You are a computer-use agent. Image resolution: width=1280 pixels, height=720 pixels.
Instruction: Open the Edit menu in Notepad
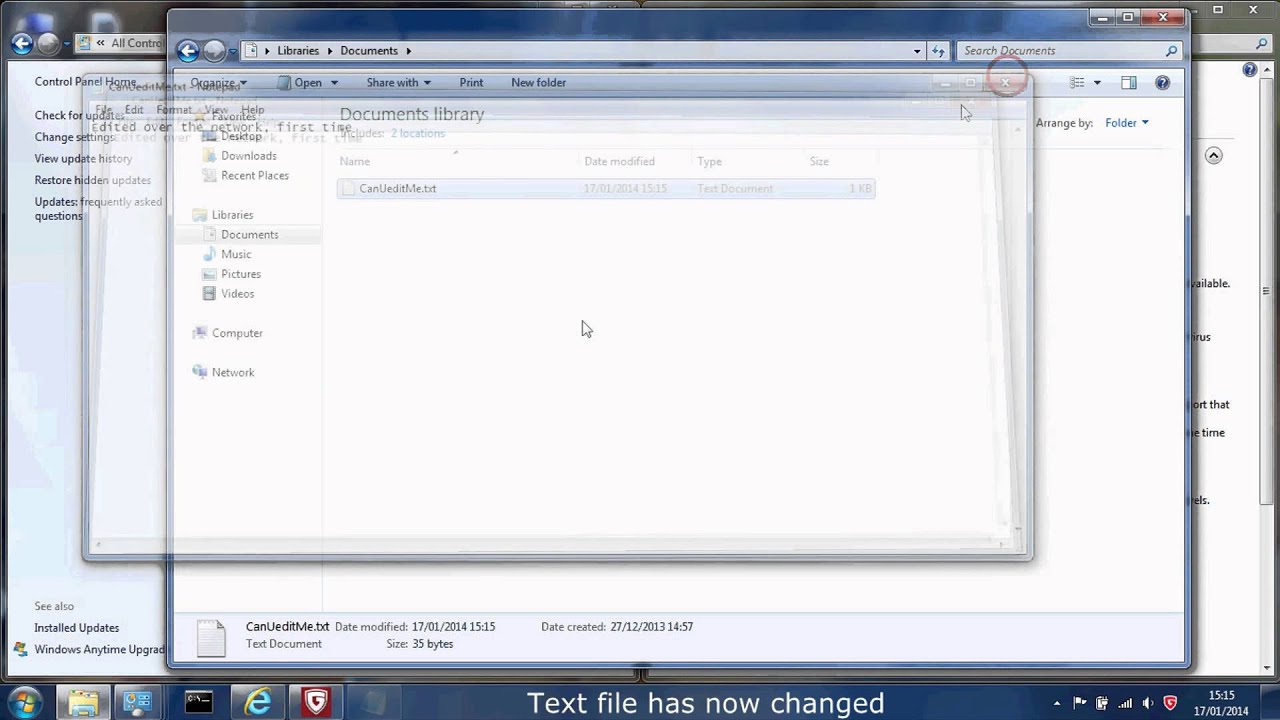coord(134,110)
